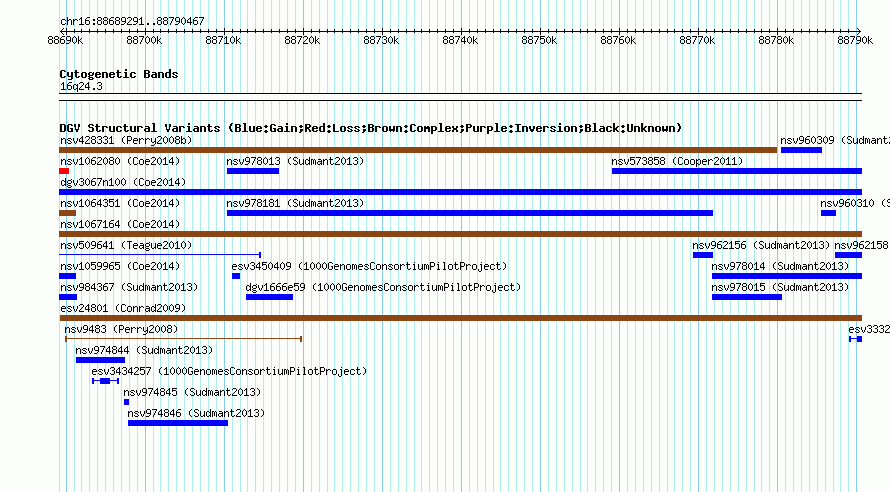Image resolution: width=890 pixels, height=492 pixels.
Task: Click the blue nsv978015 gain bar
Action: [x=747, y=297]
